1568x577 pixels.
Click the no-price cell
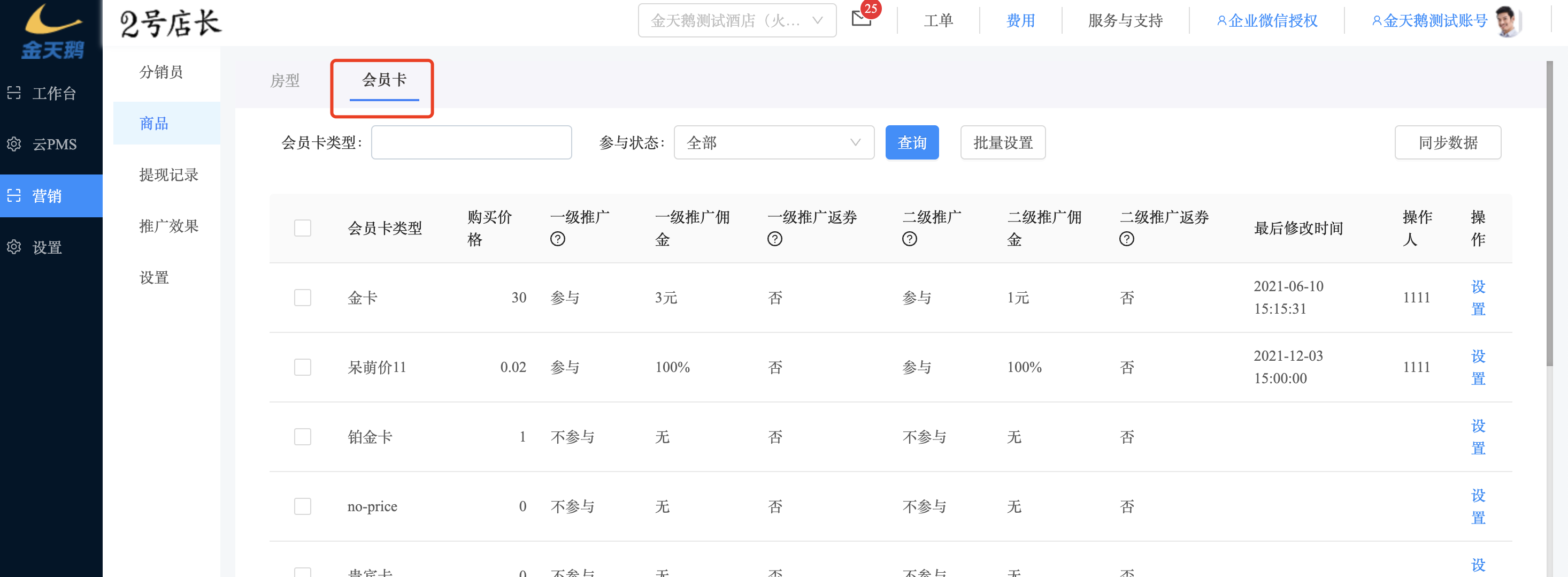pyautogui.click(x=372, y=506)
